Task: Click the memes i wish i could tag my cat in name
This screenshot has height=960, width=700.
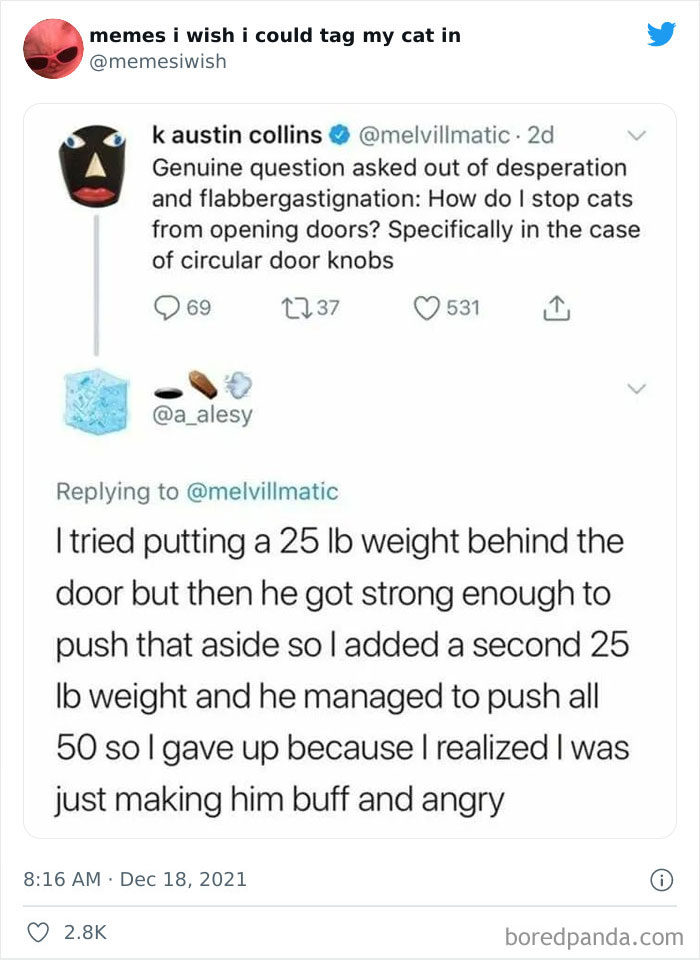Action: pyautogui.click(x=275, y=35)
